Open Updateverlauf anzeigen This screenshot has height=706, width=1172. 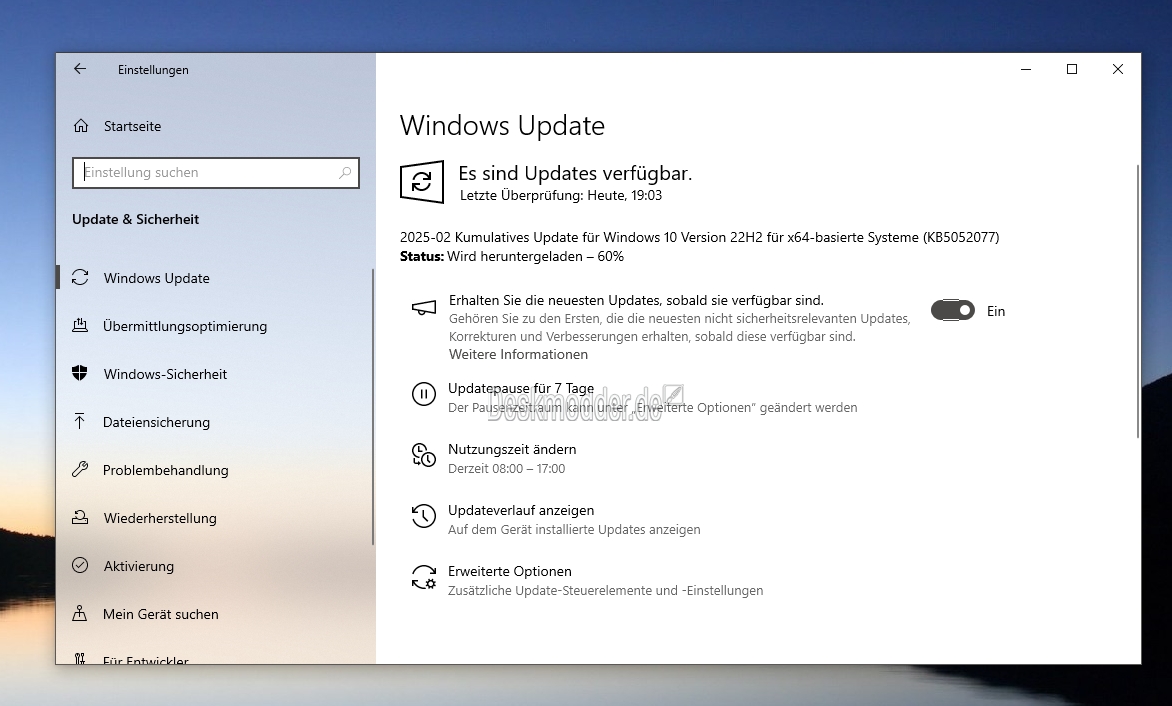pyautogui.click(x=521, y=510)
